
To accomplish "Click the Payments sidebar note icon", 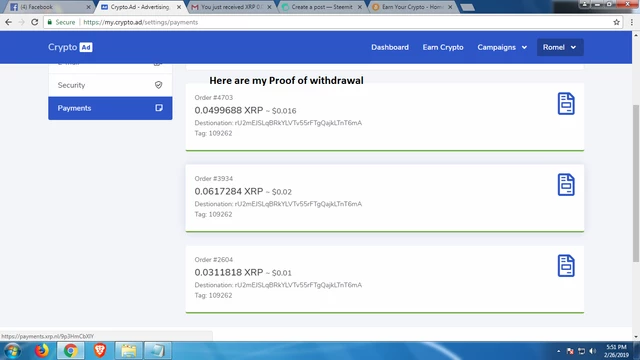I will pyautogui.click(x=159, y=108).
